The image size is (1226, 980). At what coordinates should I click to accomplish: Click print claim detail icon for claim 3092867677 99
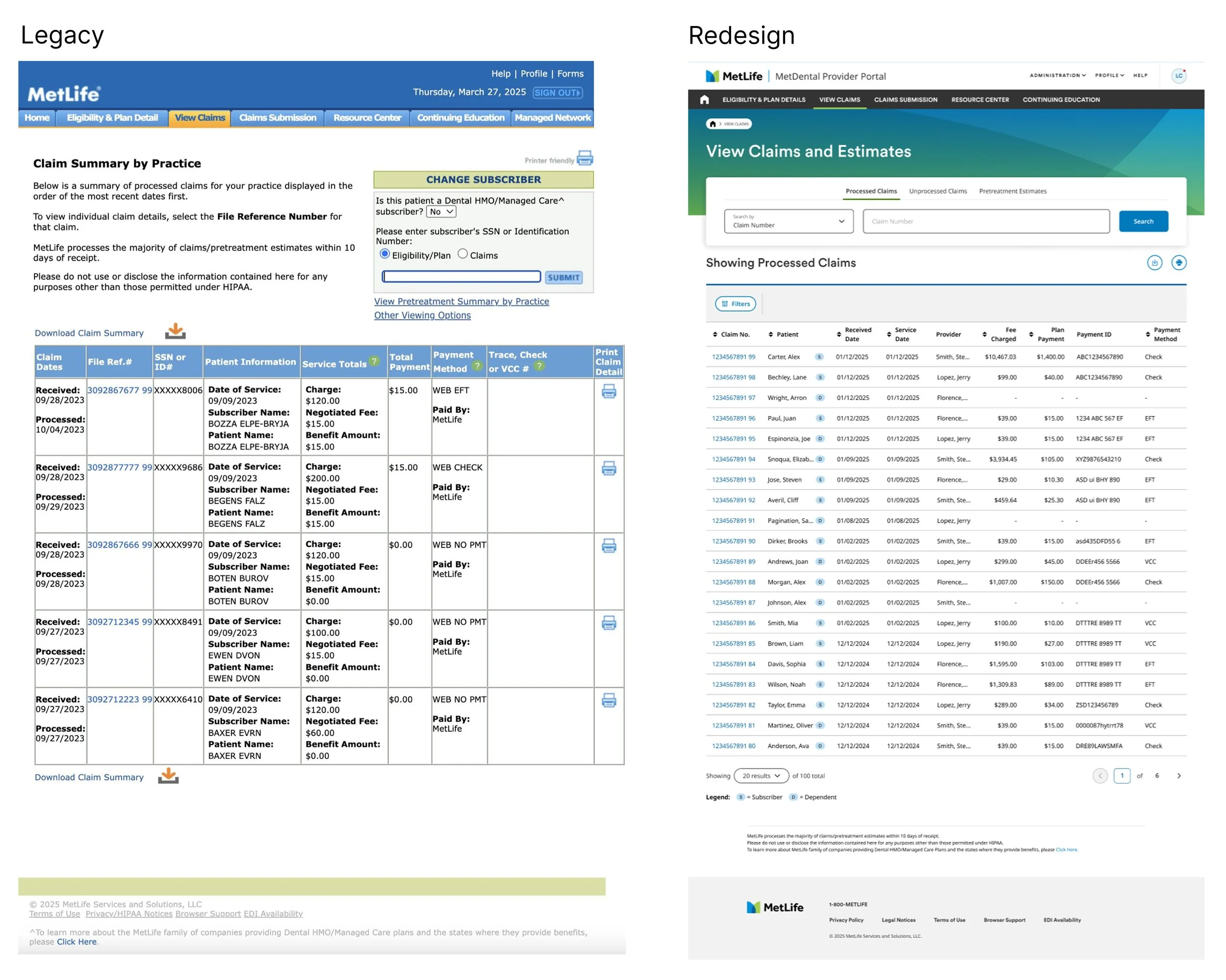click(x=609, y=391)
